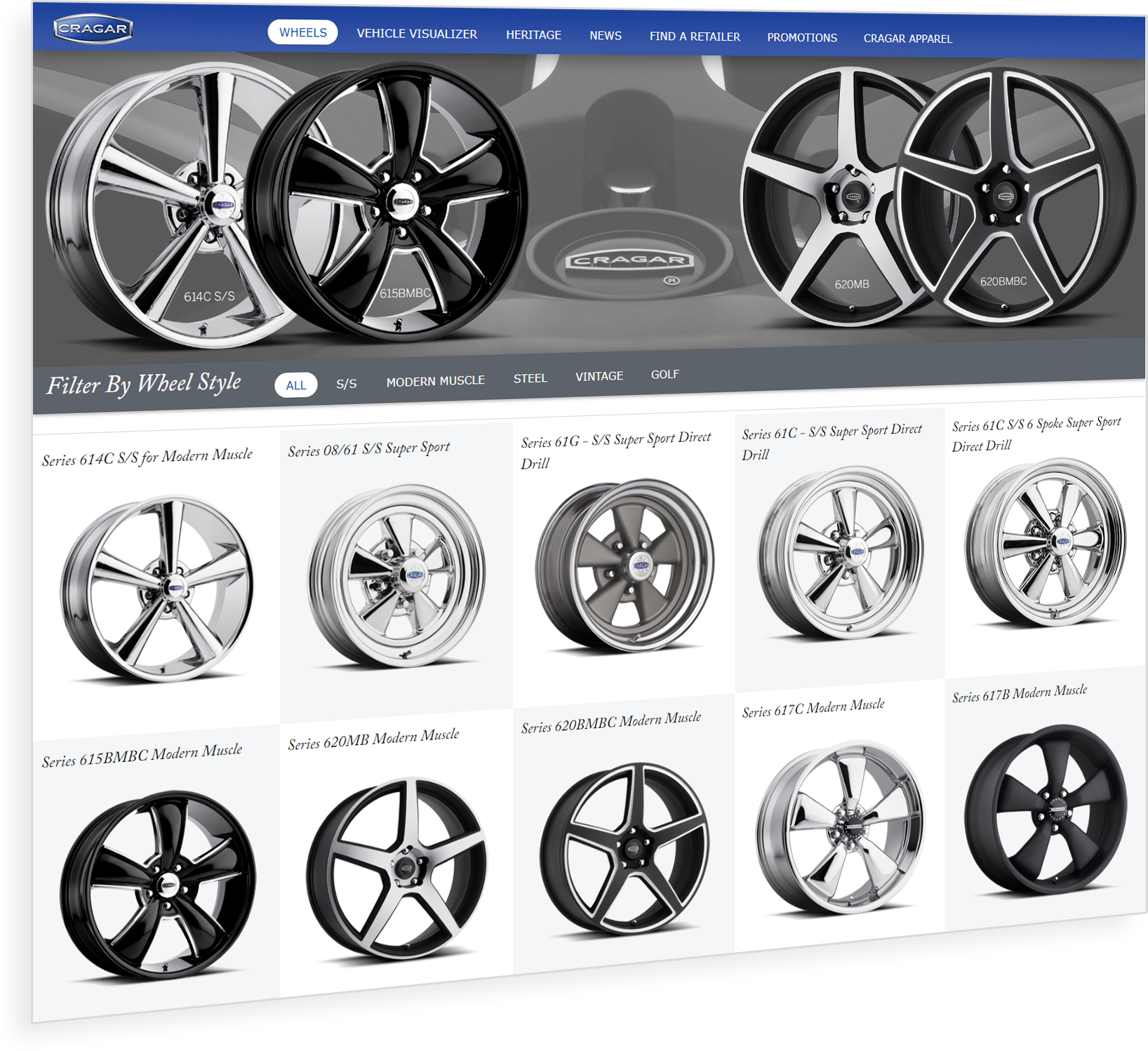The image size is (1148, 1051).
Task: Open Series 08/61 S/S Super Sport title
Action: click(x=369, y=449)
